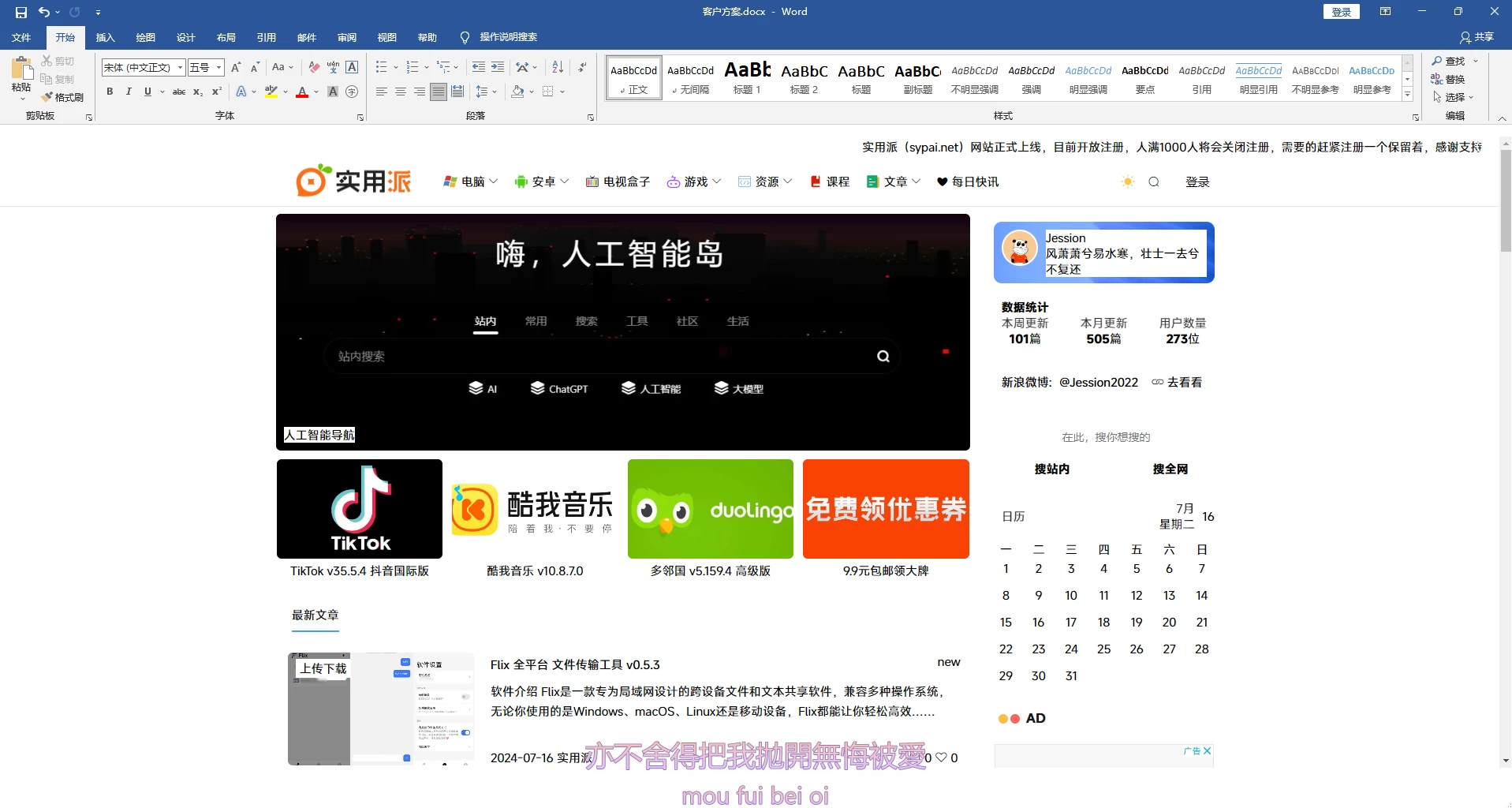1512x808 pixels.
Task: Open the 插入 ribbon tab
Action: 105,37
